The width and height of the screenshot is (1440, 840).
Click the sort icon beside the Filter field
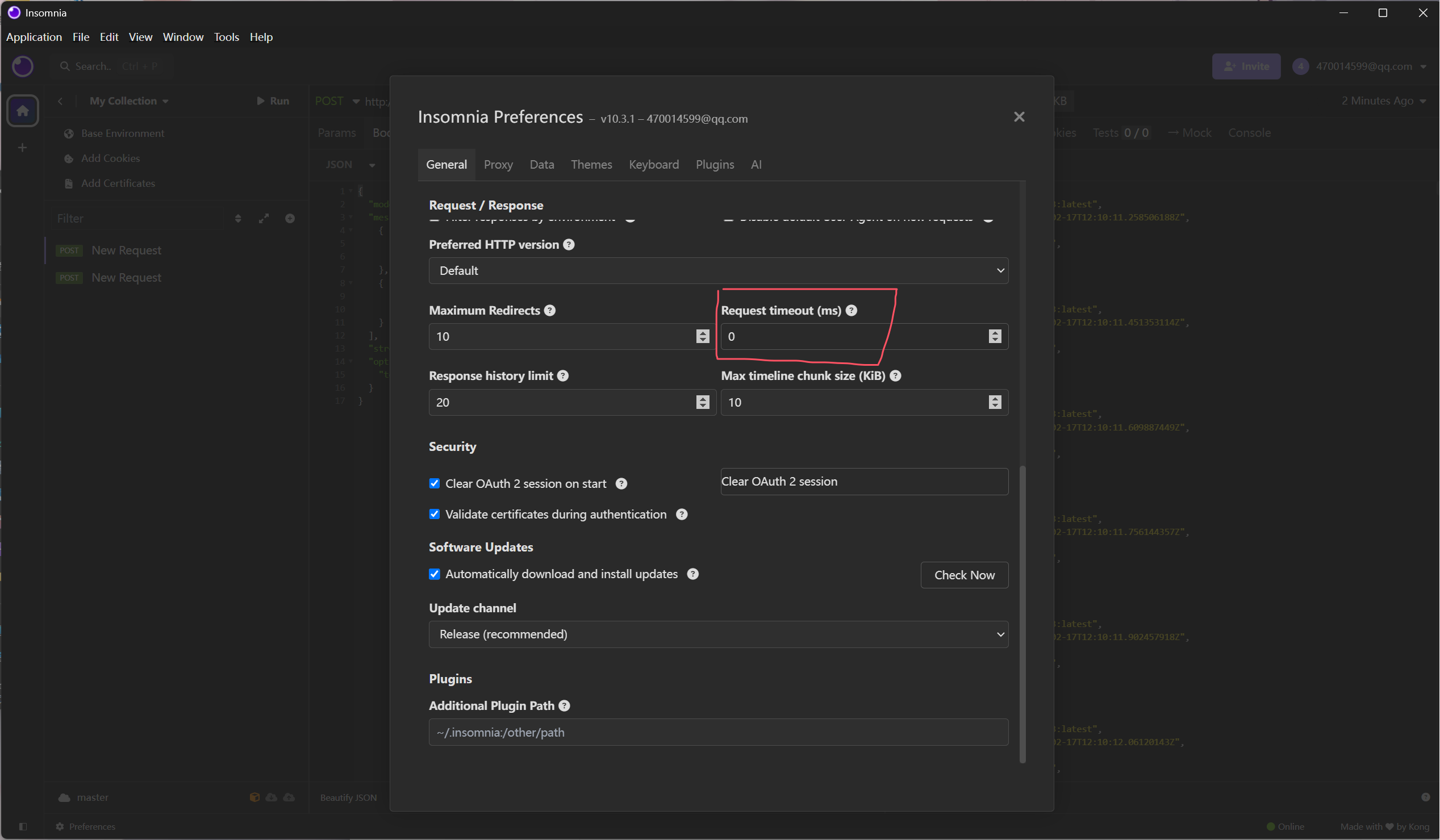point(238,218)
